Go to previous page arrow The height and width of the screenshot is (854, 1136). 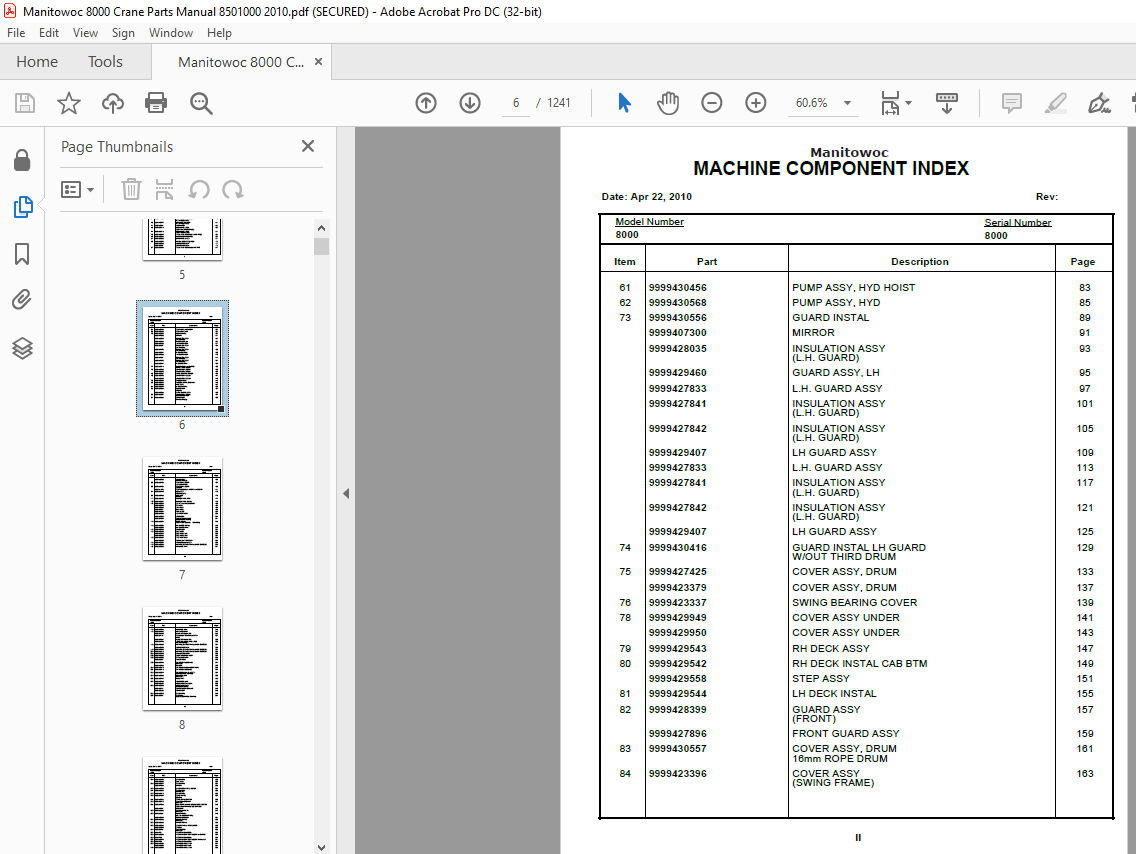click(x=426, y=103)
